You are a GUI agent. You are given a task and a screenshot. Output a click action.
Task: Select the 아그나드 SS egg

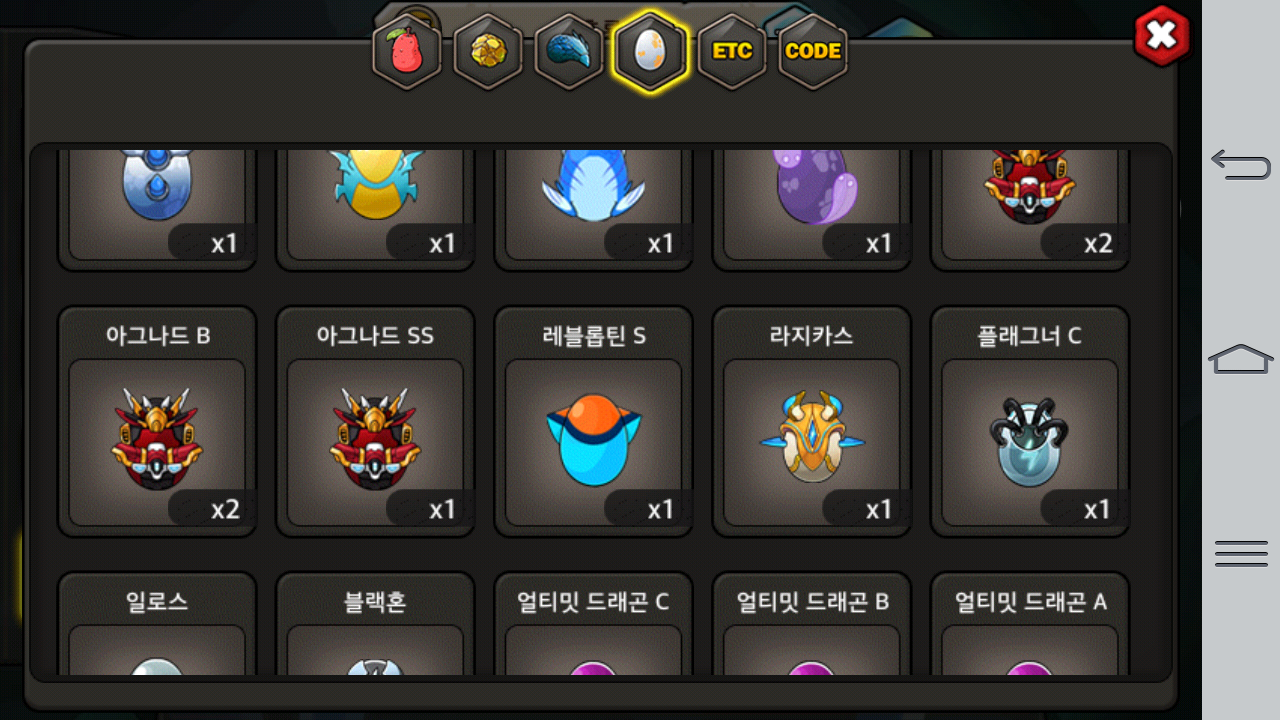pyautogui.click(x=375, y=422)
